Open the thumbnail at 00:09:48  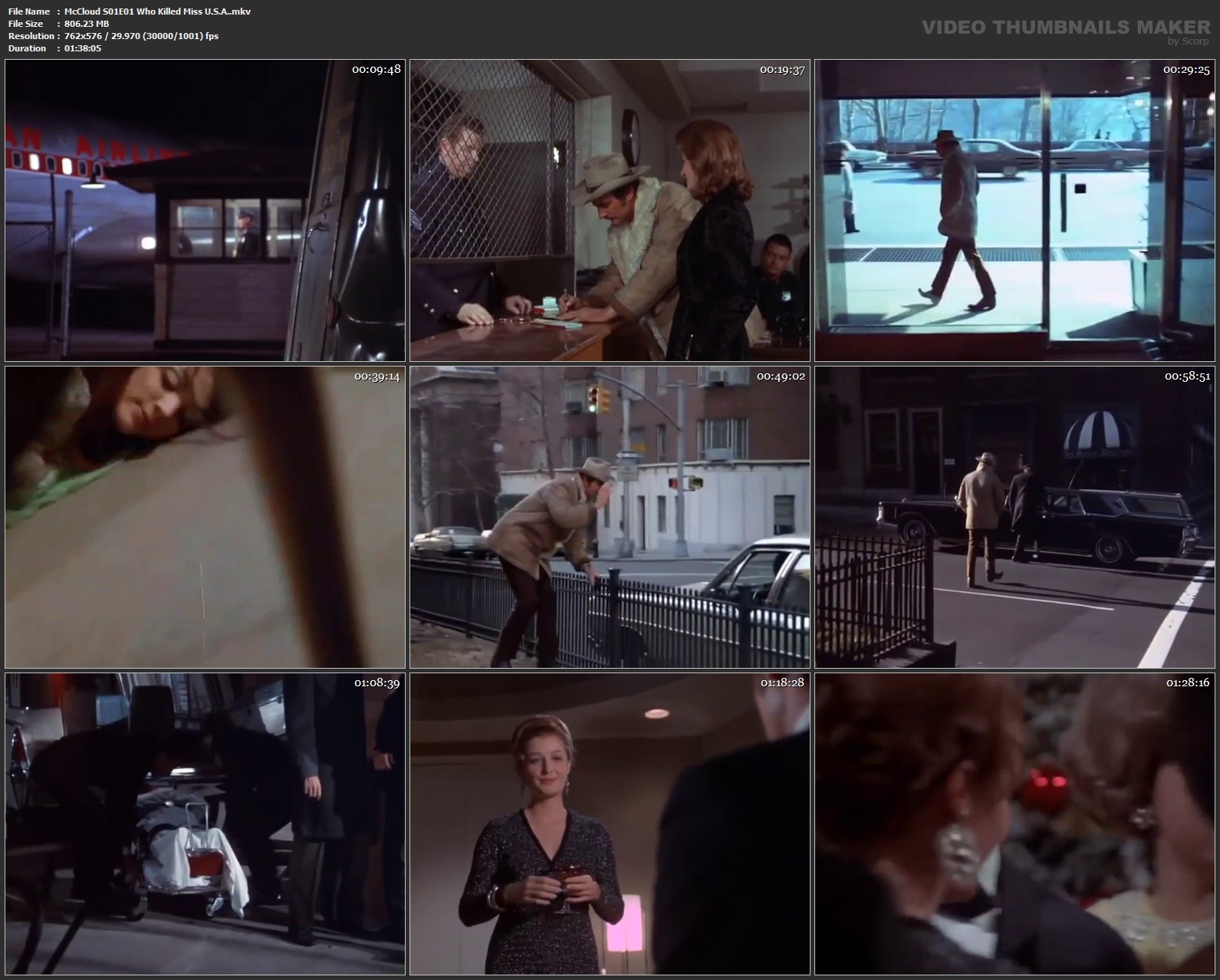[x=205, y=210]
